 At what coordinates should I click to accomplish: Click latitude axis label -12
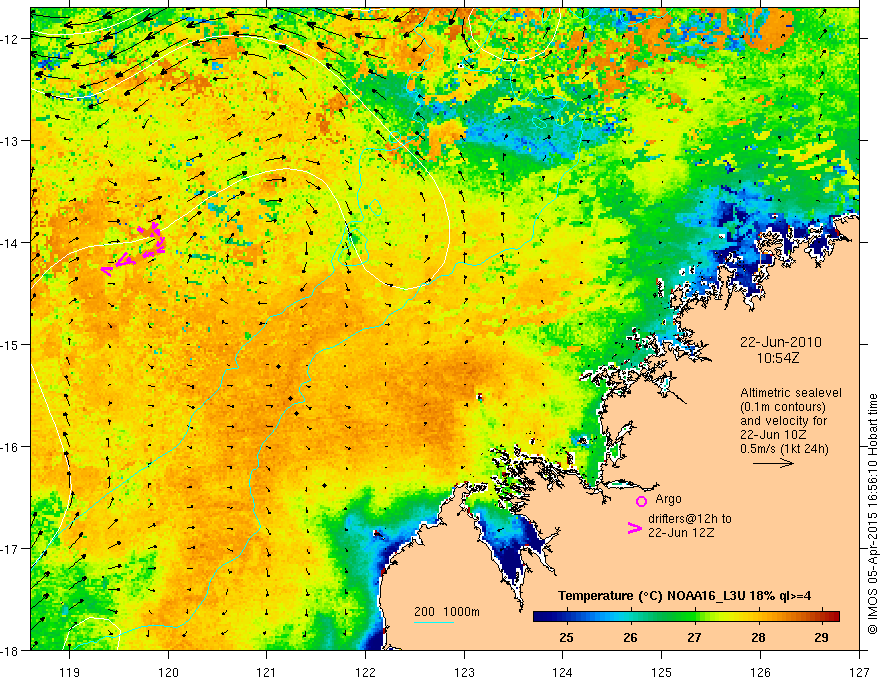11,39
